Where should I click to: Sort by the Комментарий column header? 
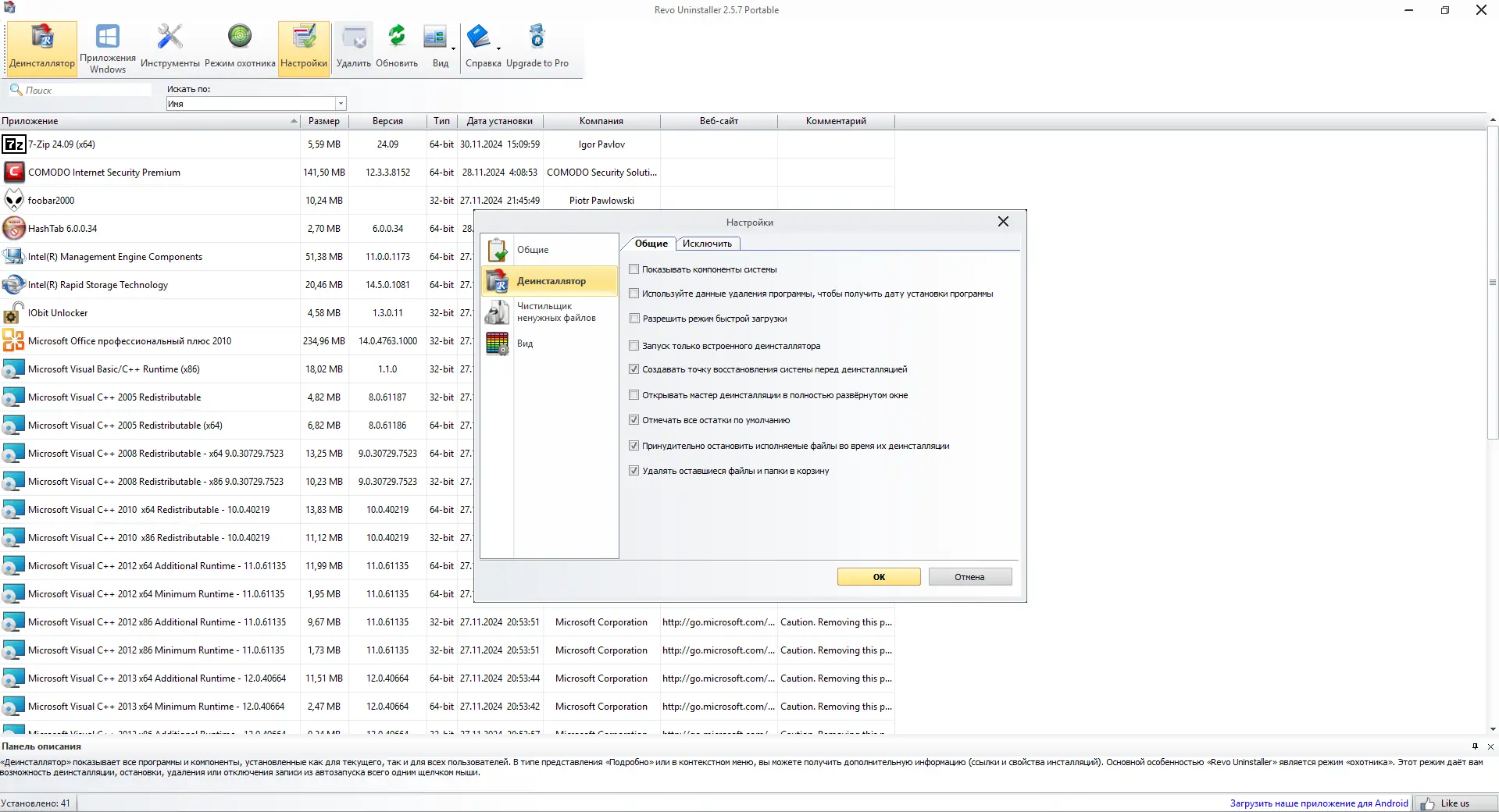point(836,121)
